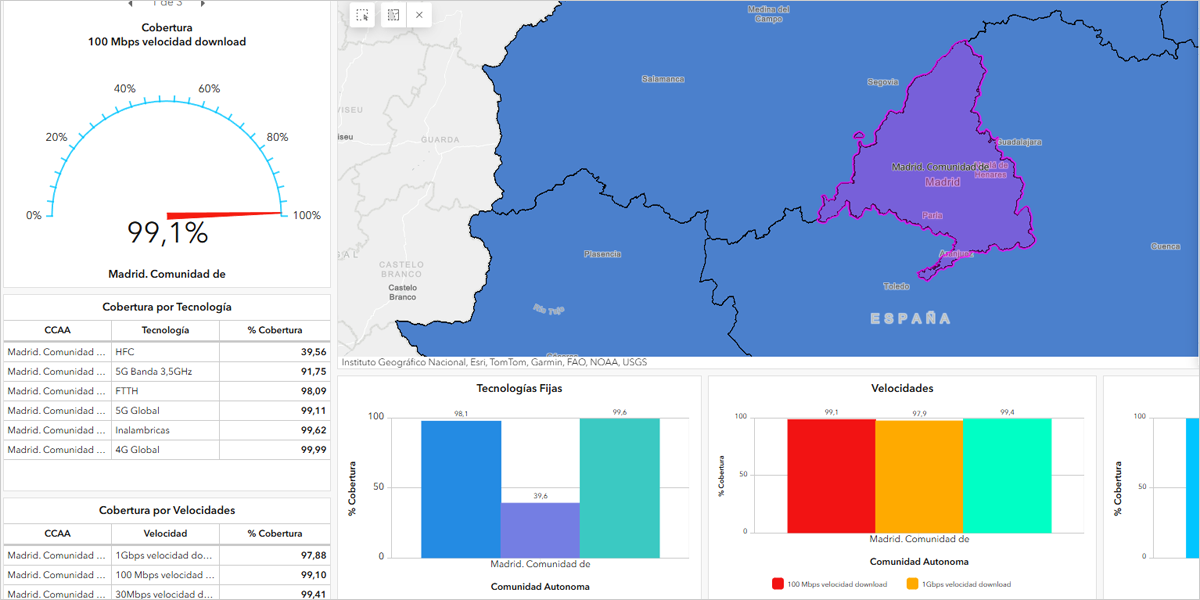Screen dimensions: 1200x600
Task: Sort technology table by CCAA header
Action: tap(57, 330)
